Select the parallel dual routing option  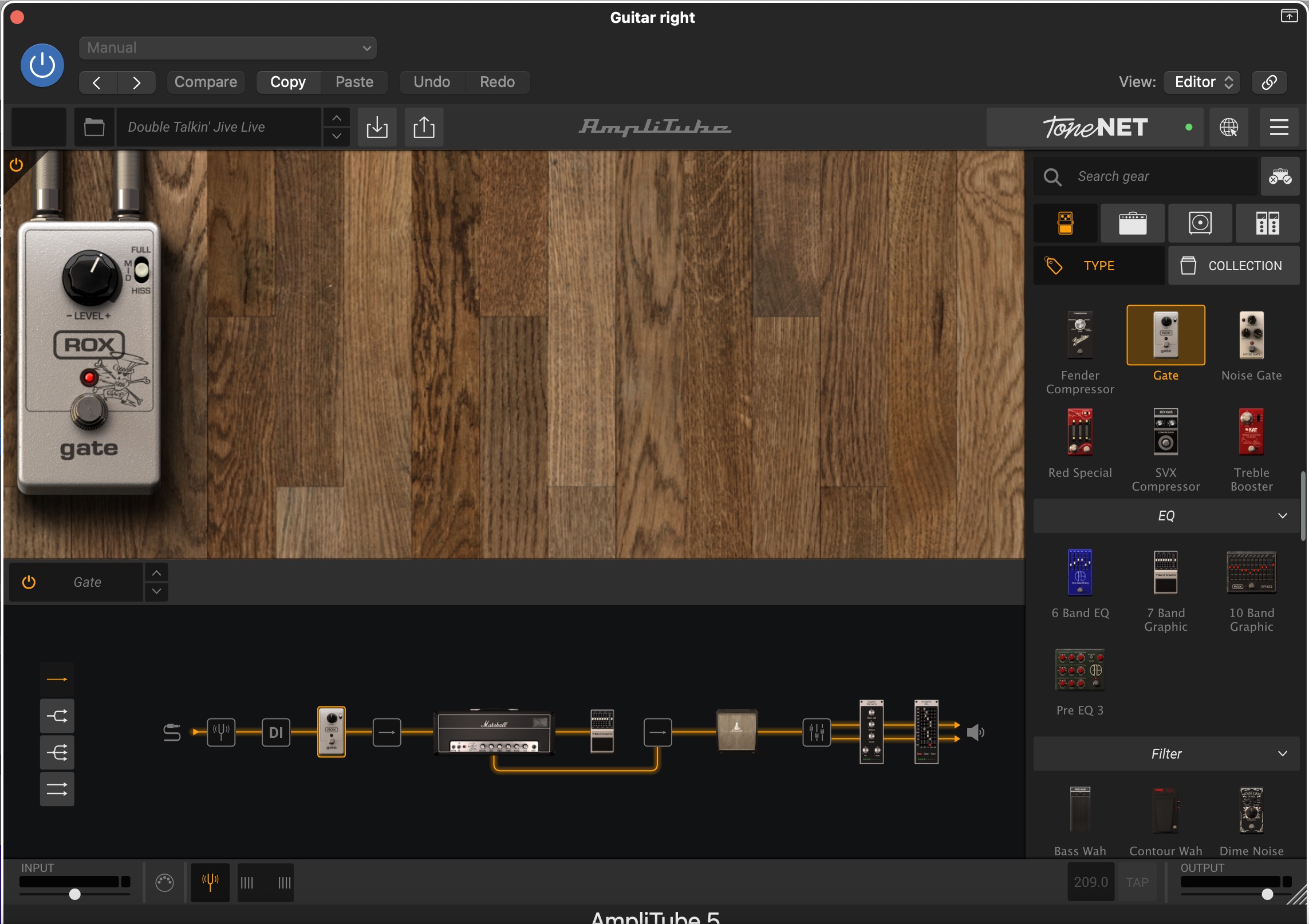pyautogui.click(x=57, y=789)
